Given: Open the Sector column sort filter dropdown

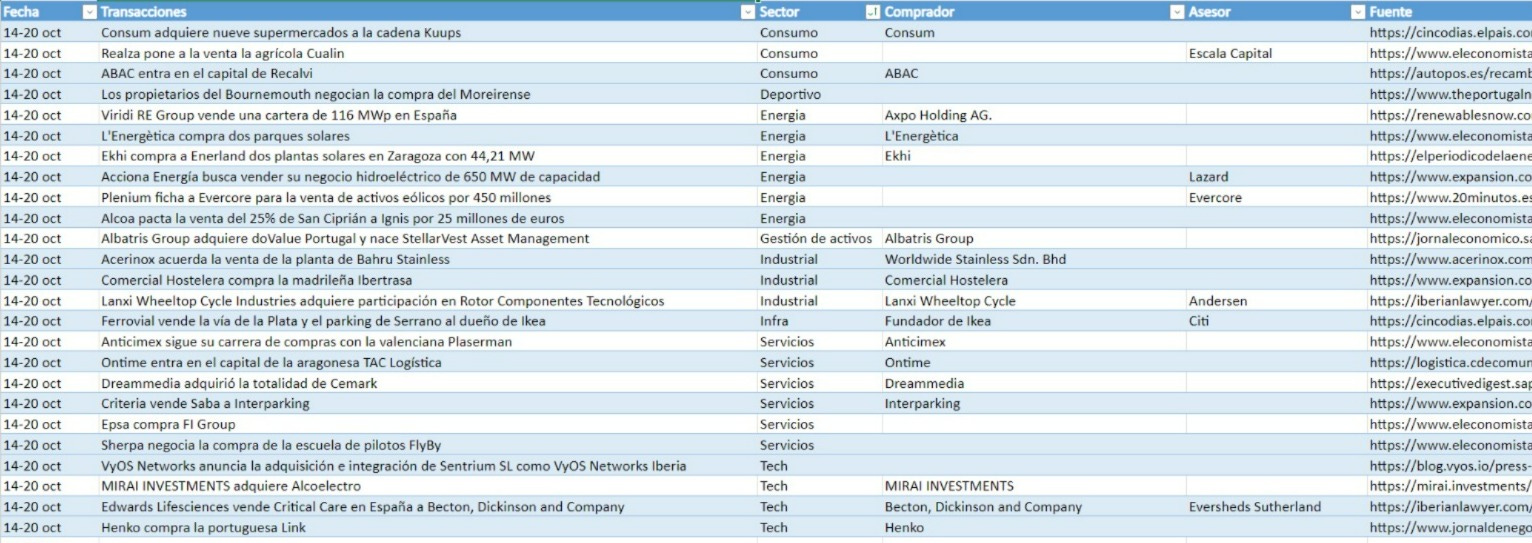Looking at the screenshot, I should 872,12.
